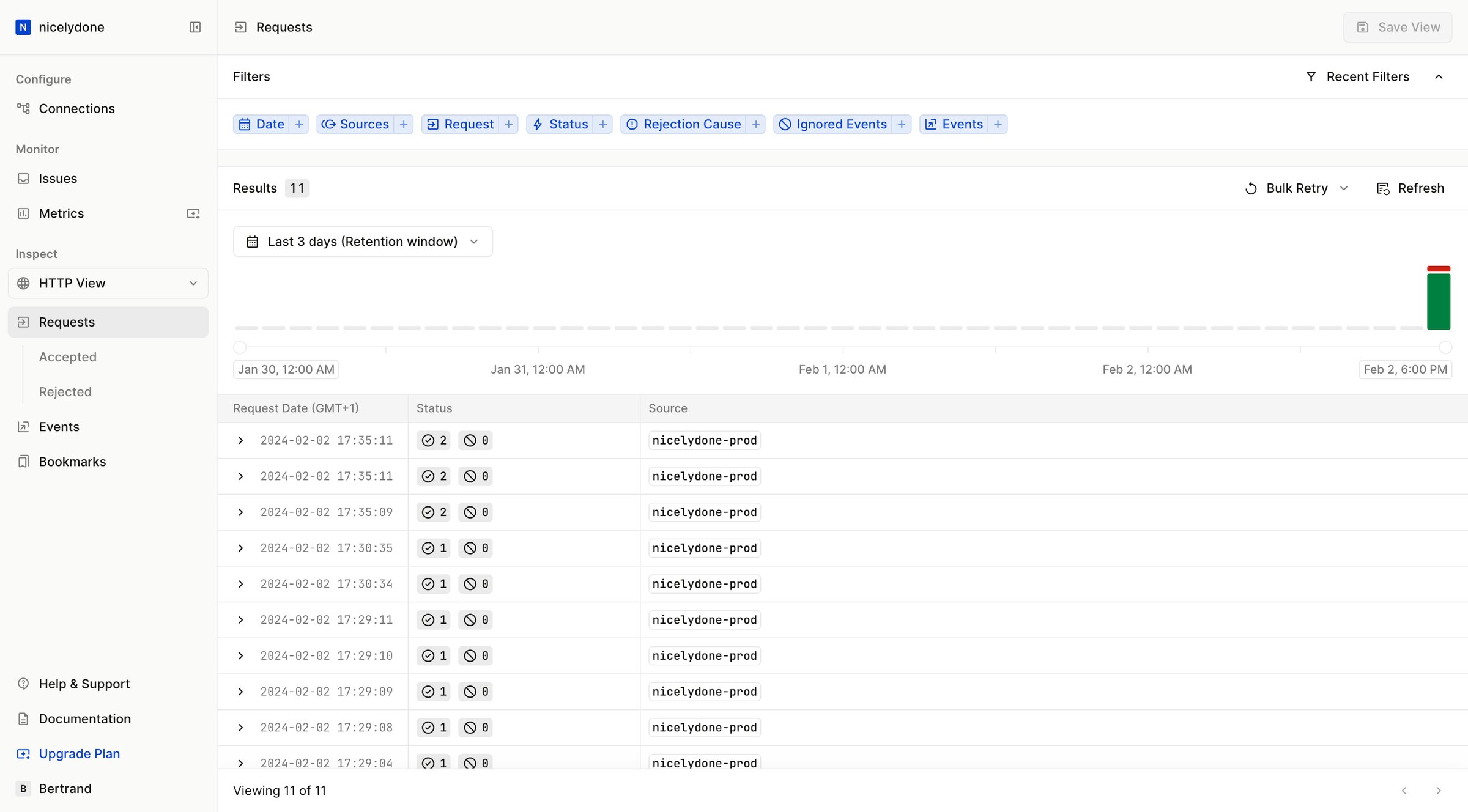Click the left timeline range handle
This screenshot has height=812, width=1468.
(x=240, y=347)
